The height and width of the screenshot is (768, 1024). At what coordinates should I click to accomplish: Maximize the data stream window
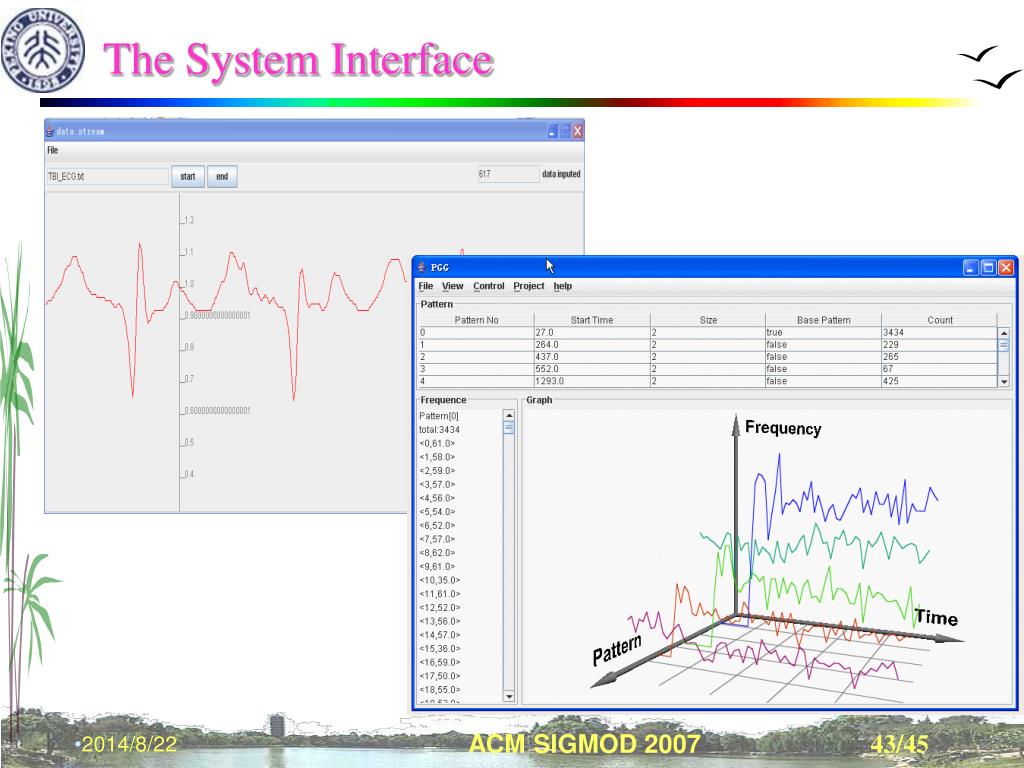[x=565, y=131]
